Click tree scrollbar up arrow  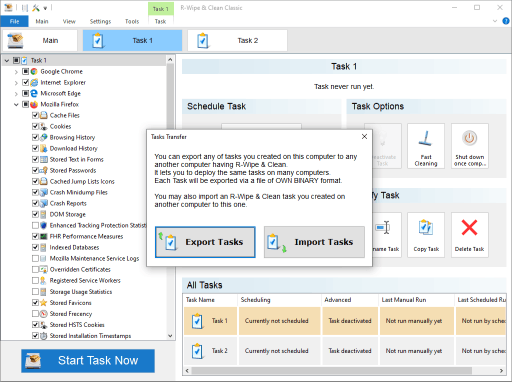pos(170,60)
